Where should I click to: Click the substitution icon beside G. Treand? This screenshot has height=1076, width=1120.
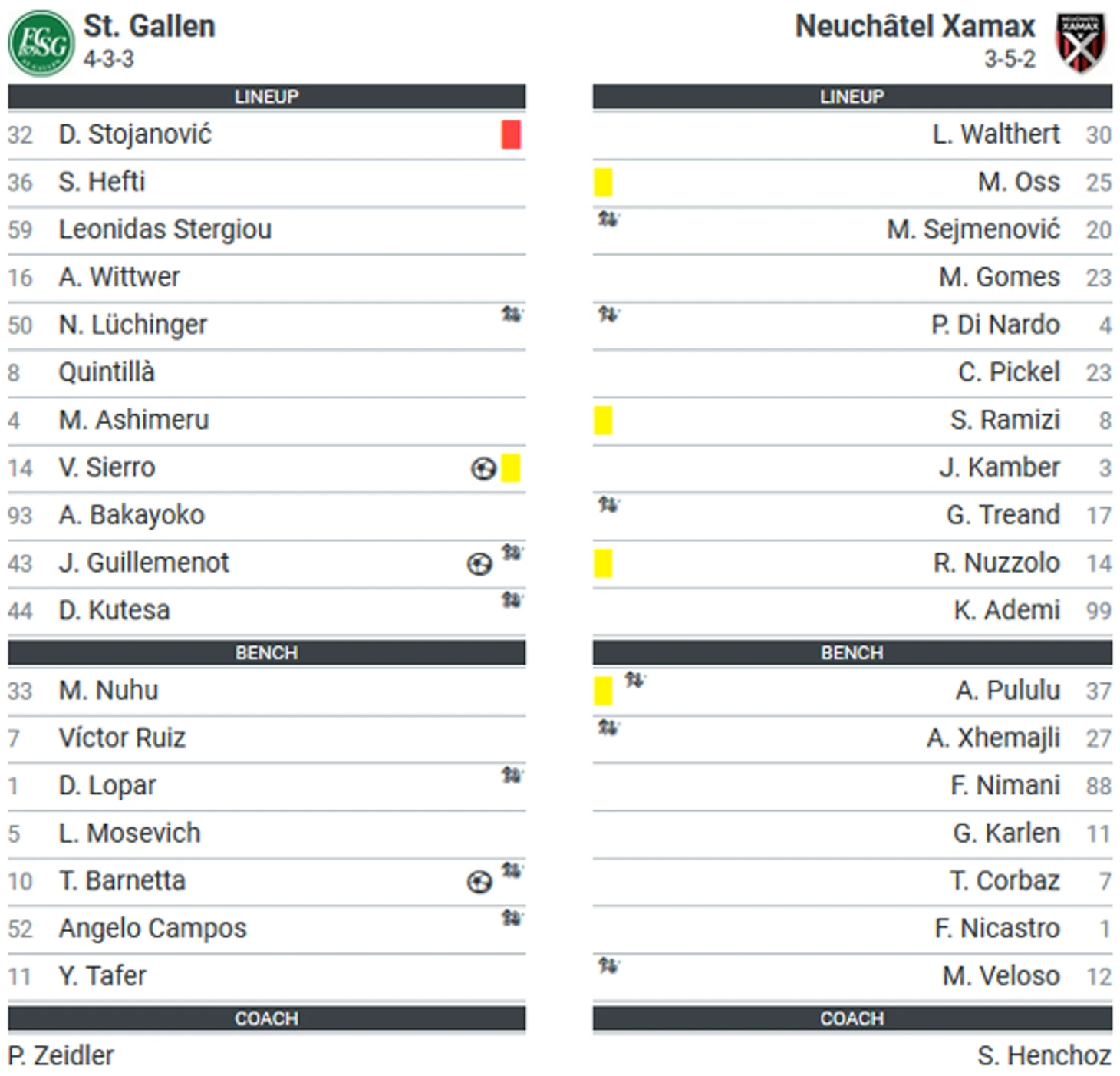[x=608, y=504]
